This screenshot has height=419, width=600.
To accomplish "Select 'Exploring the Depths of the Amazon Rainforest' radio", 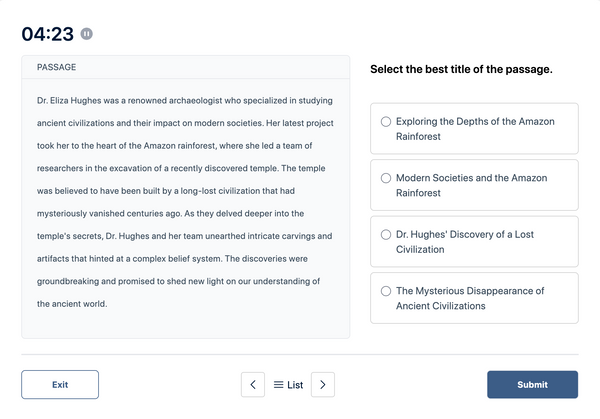I will click(x=386, y=121).
